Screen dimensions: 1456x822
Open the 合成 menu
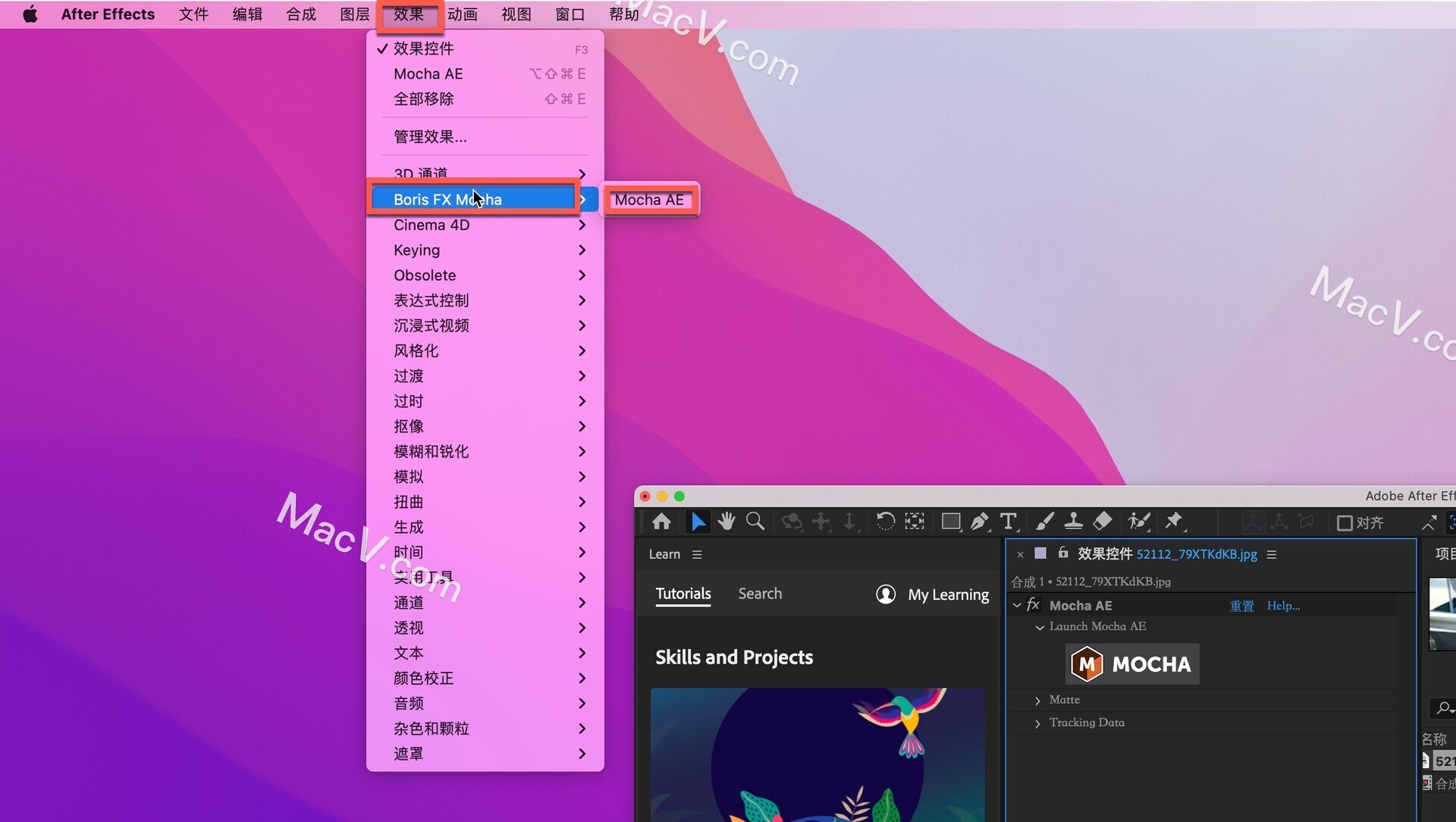[x=301, y=14]
